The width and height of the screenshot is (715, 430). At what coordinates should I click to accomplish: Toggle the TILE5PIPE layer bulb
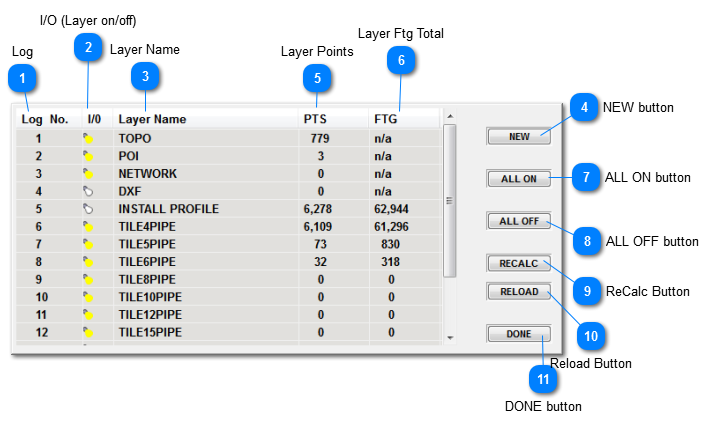point(88,244)
